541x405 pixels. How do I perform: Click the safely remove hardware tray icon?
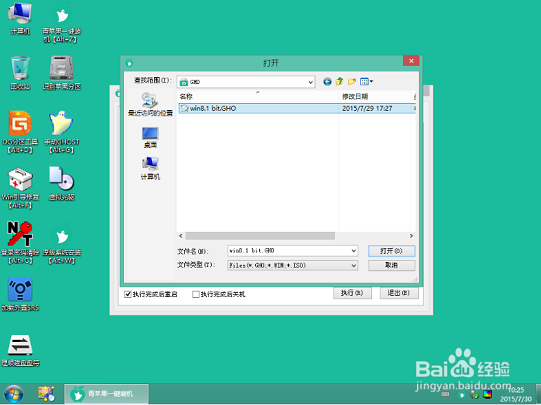click(474, 395)
